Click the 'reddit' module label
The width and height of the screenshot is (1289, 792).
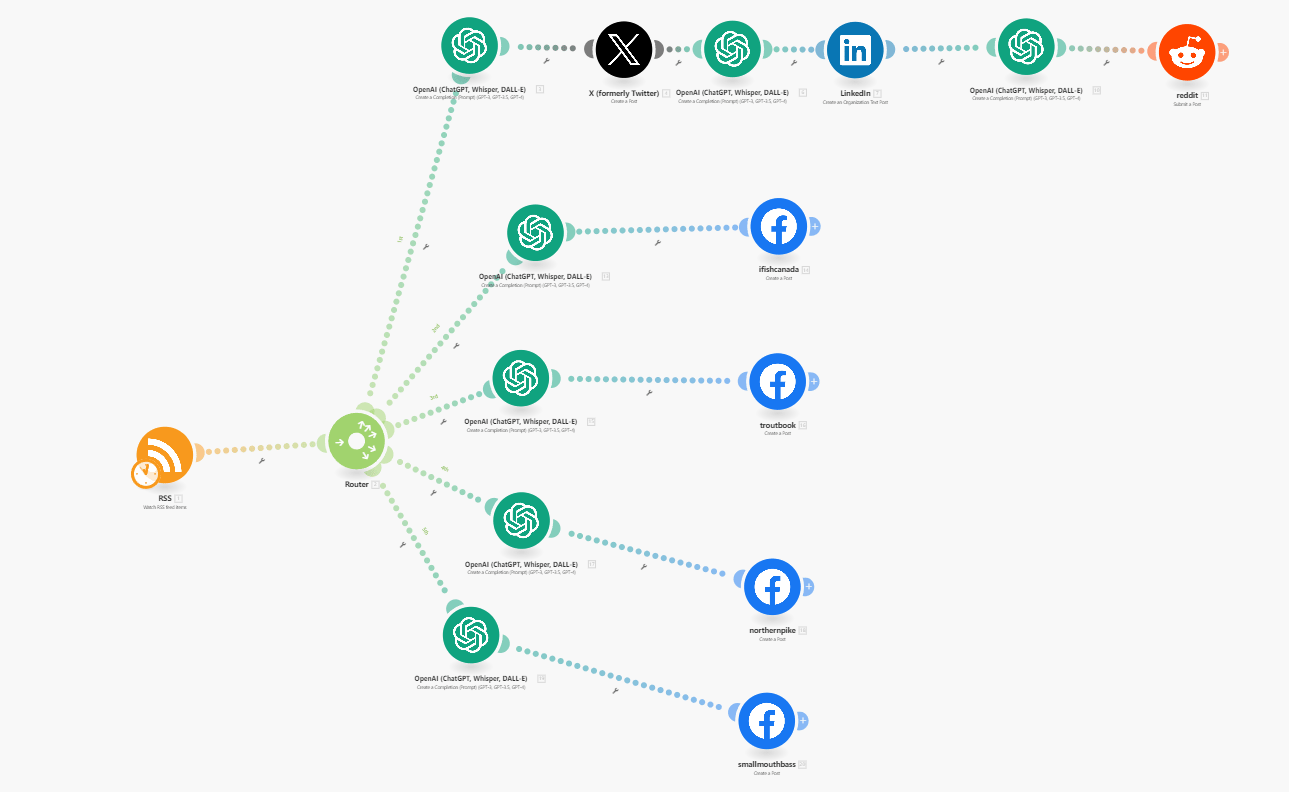(1186, 96)
